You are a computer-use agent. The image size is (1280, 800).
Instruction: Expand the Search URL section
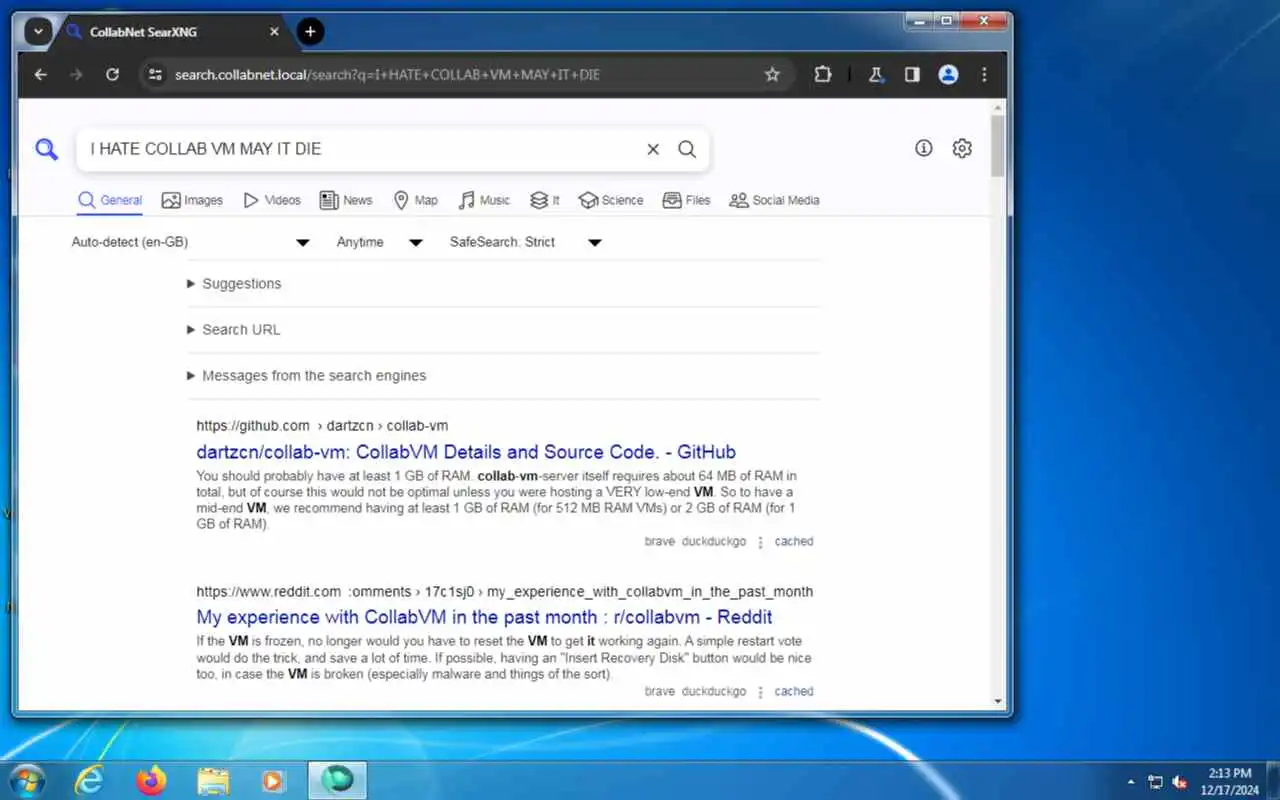(234, 330)
